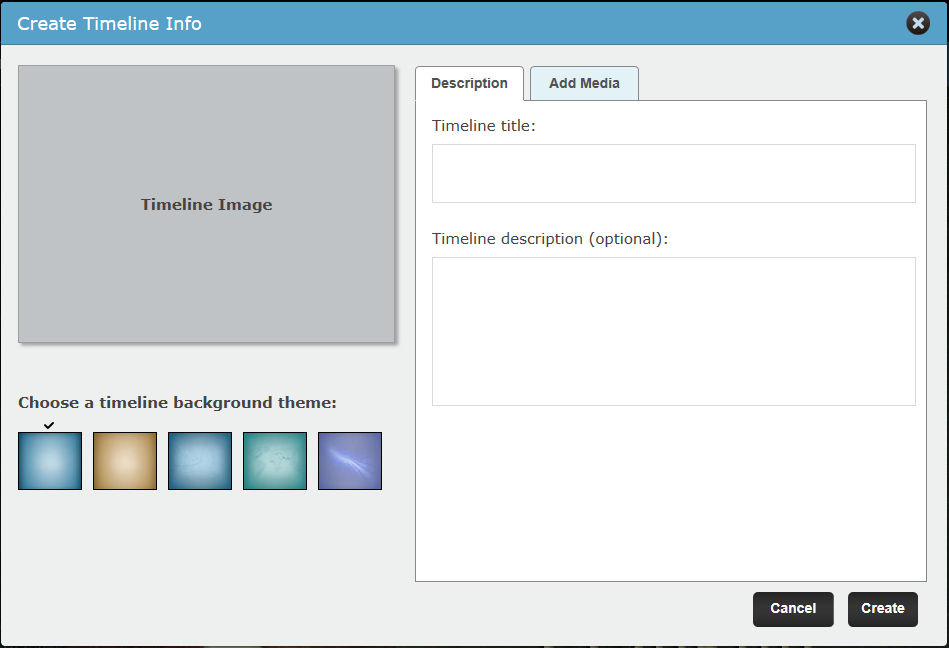Image resolution: width=949 pixels, height=648 pixels.
Task: Choose the tan beige background theme
Action: coord(125,460)
